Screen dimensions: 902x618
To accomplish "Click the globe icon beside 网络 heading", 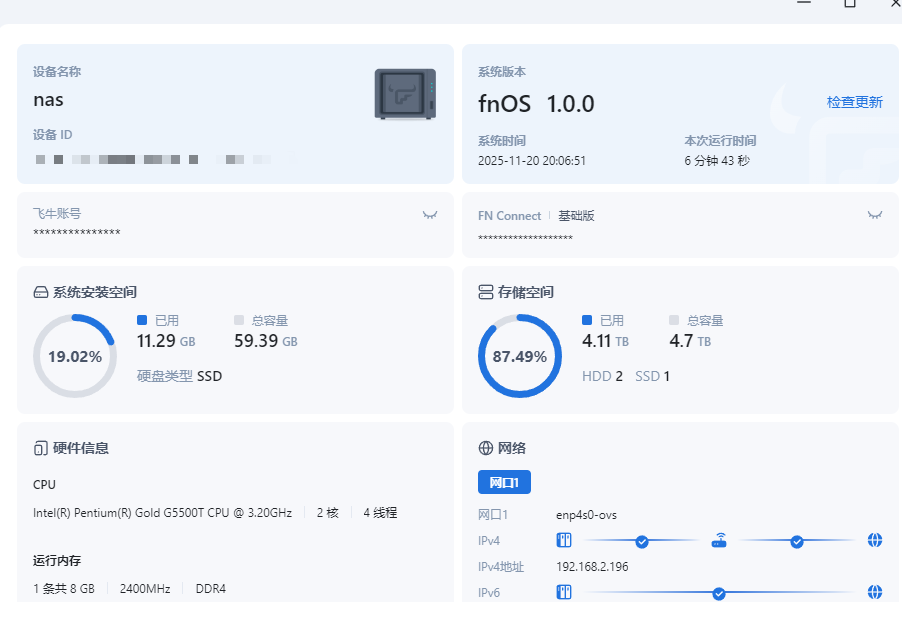I will (486, 448).
